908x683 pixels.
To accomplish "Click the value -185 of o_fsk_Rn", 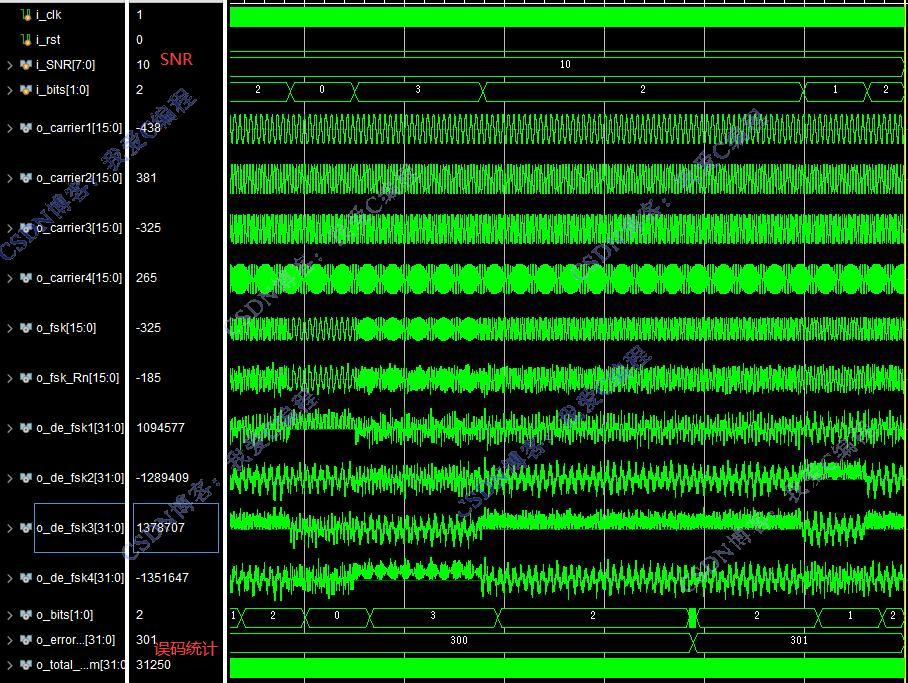I will 148,378.
